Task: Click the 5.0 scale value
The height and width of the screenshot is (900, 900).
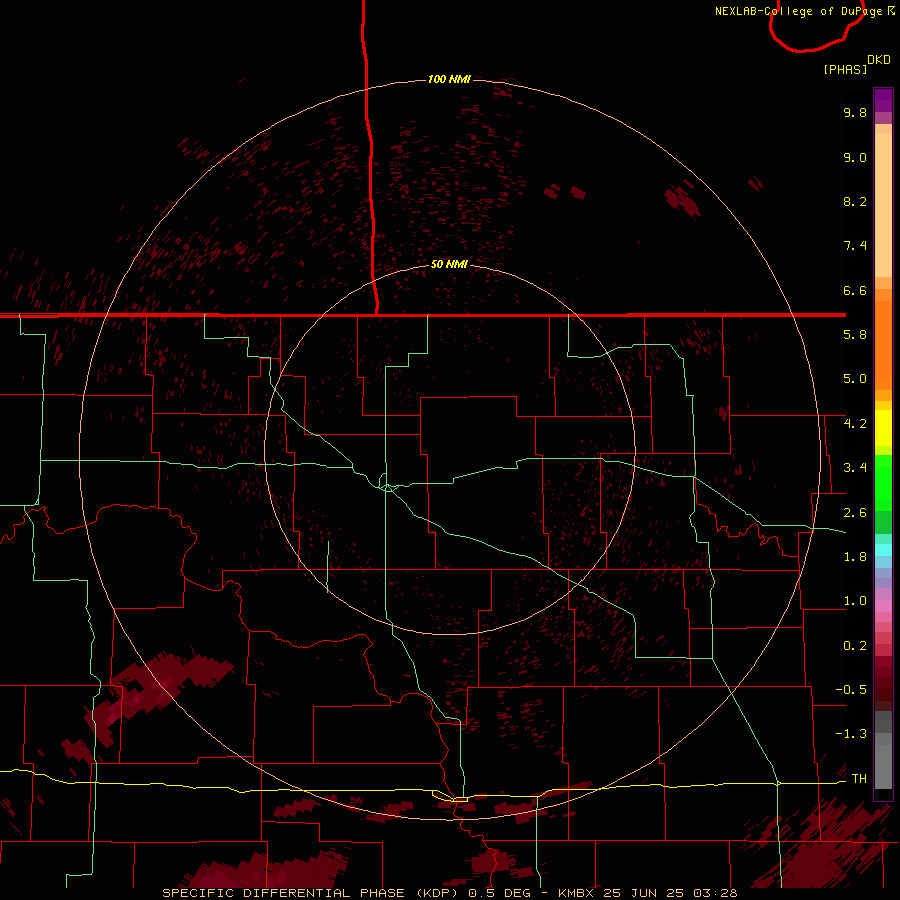Action: [855, 379]
